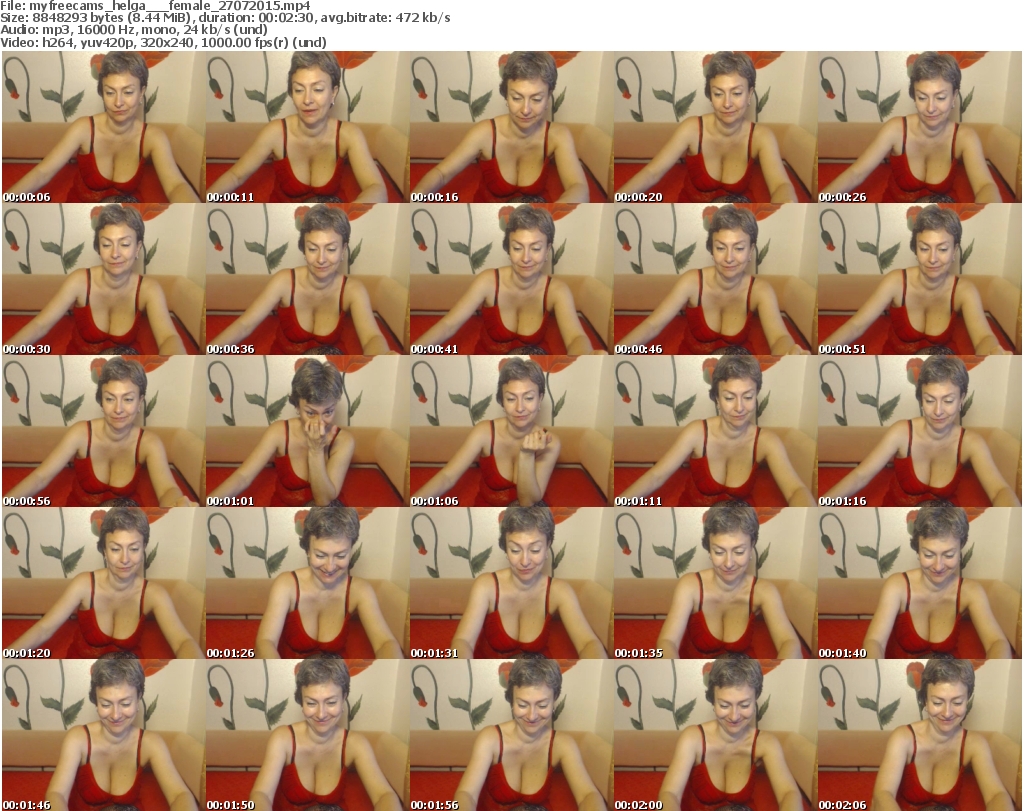1024x811 pixels.
Task: Click the Audio mp3 info line
Action: pyautogui.click(x=134, y=30)
